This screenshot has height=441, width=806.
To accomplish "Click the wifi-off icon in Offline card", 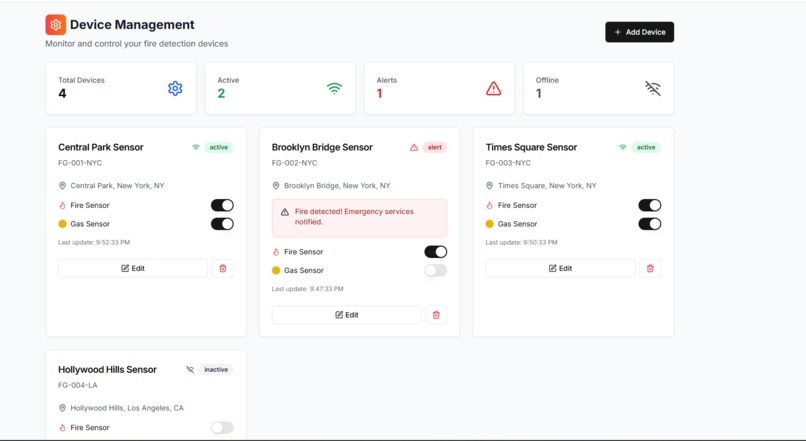I will point(653,88).
